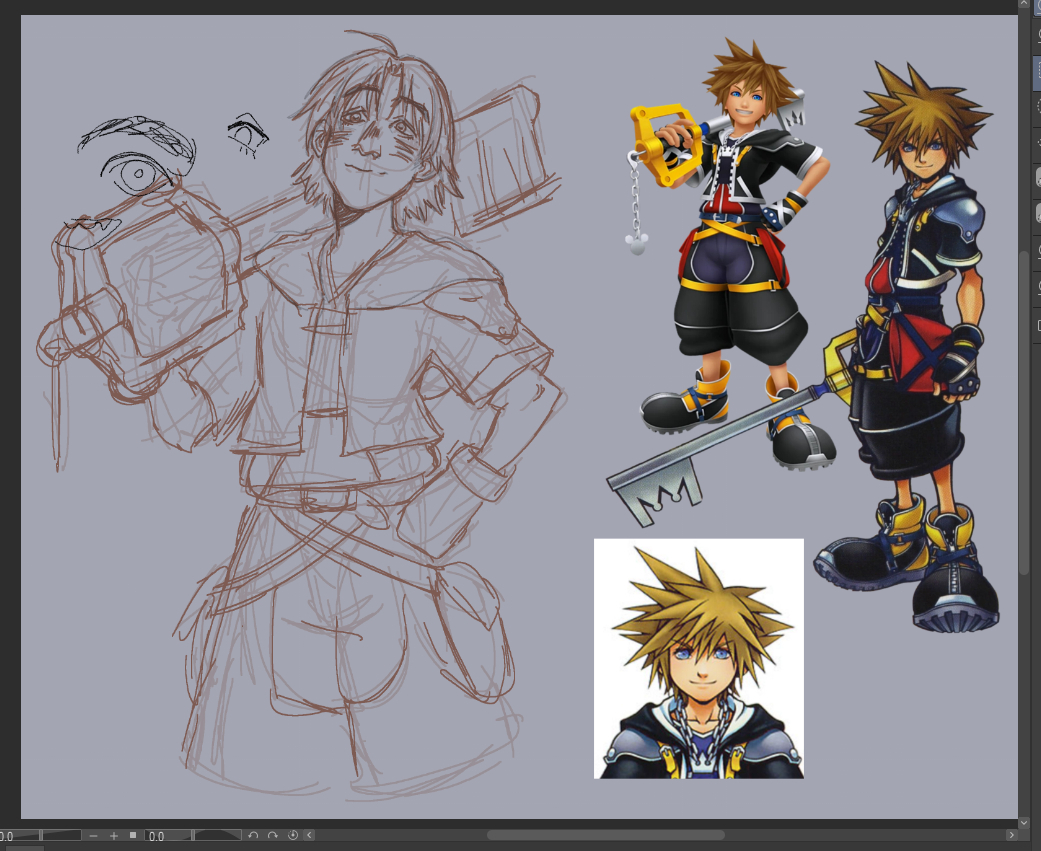1041x851 pixels.
Task: Select the dashed ellipse icon at right edge
Action: 1036,104
